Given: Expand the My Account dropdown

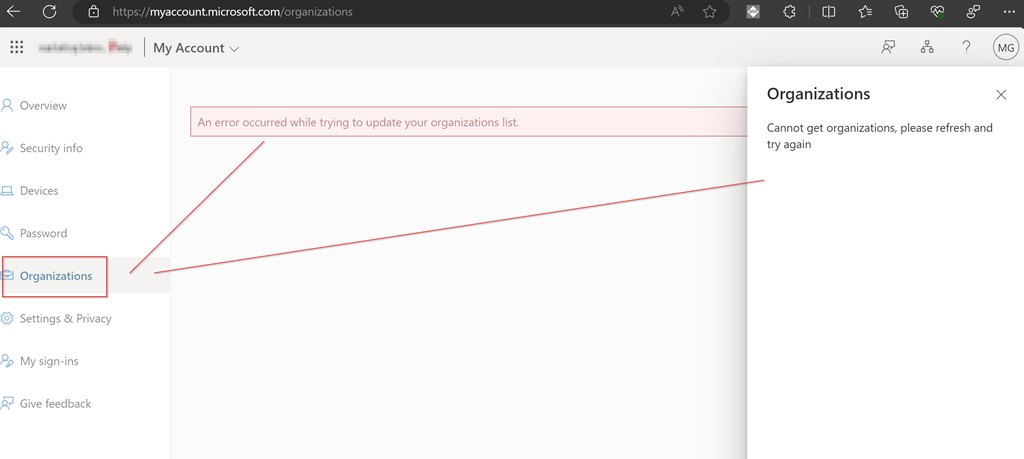Looking at the screenshot, I should (196, 48).
